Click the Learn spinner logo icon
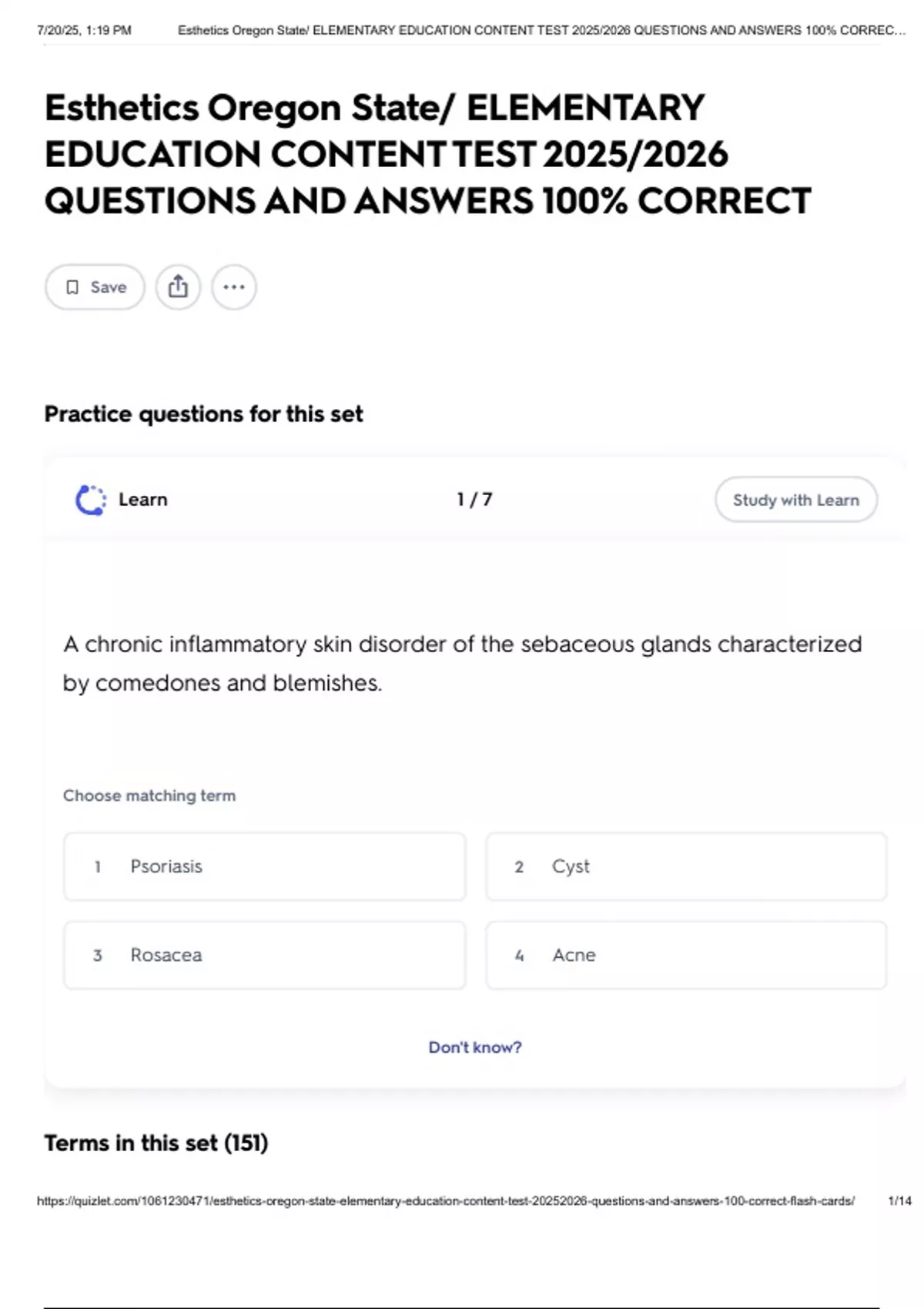Screen dimensions: 924x1309 point(91,500)
